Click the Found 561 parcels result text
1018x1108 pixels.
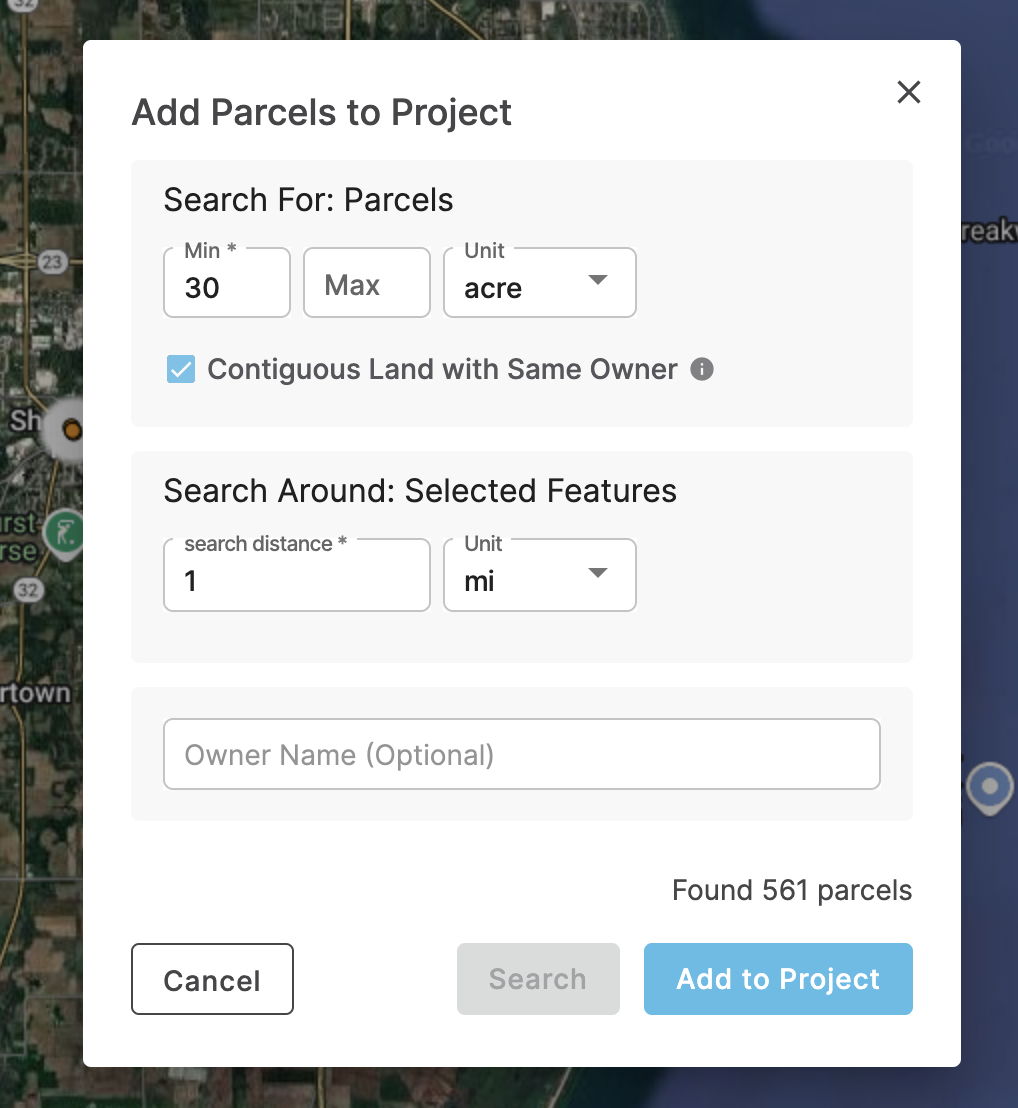coord(791,890)
